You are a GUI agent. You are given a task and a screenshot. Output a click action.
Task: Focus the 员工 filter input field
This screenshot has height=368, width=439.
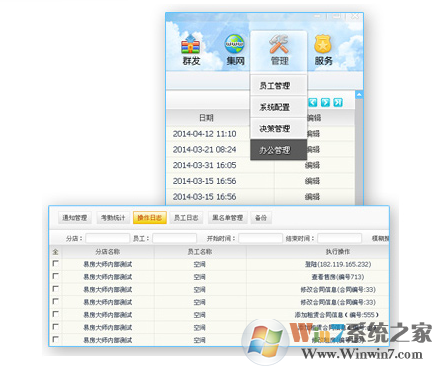coord(174,238)
